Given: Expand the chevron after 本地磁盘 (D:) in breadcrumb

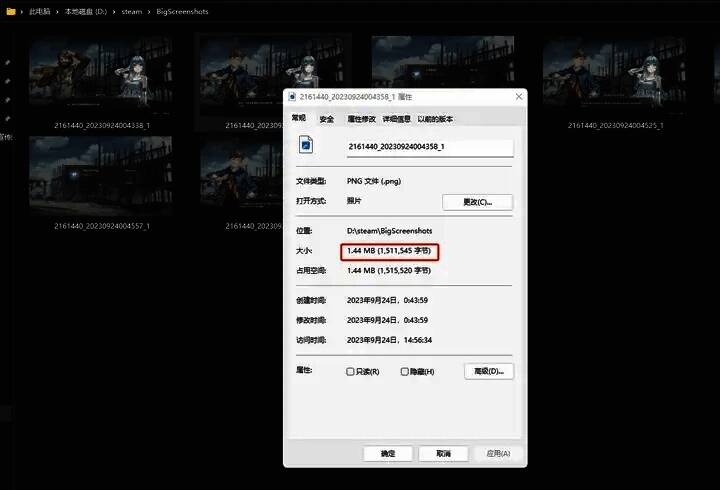Looking at the screenshot, I should 115,11.
